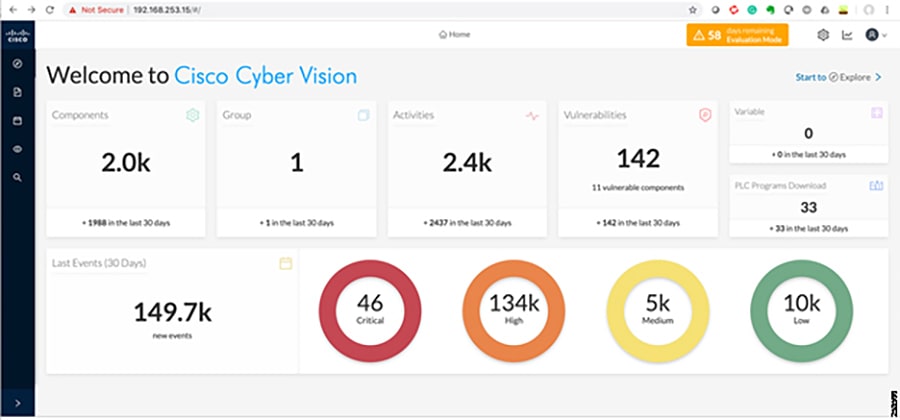Image resolution: width=900 pixels, height=420 pixels.
Task: Click 149.7k new events number
Action: (x=173, y=313)
